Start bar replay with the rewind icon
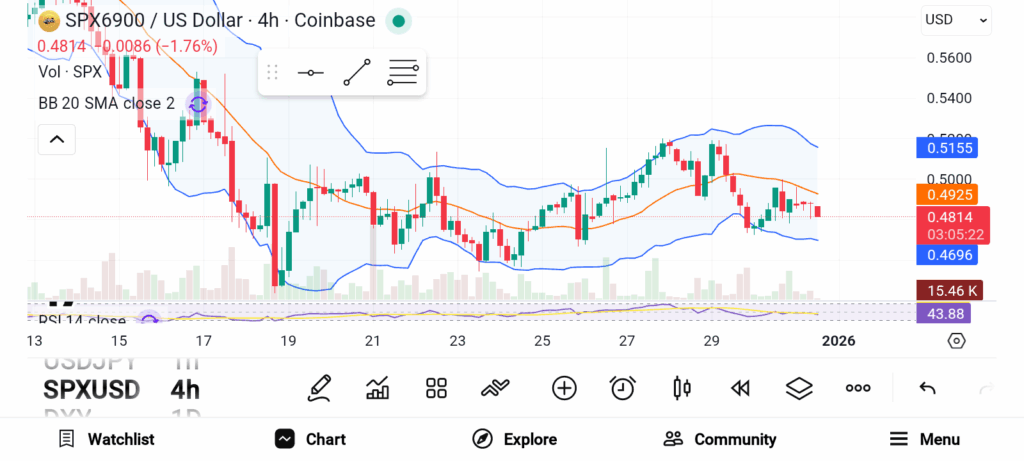The image size is (1024, 461). 740,388
